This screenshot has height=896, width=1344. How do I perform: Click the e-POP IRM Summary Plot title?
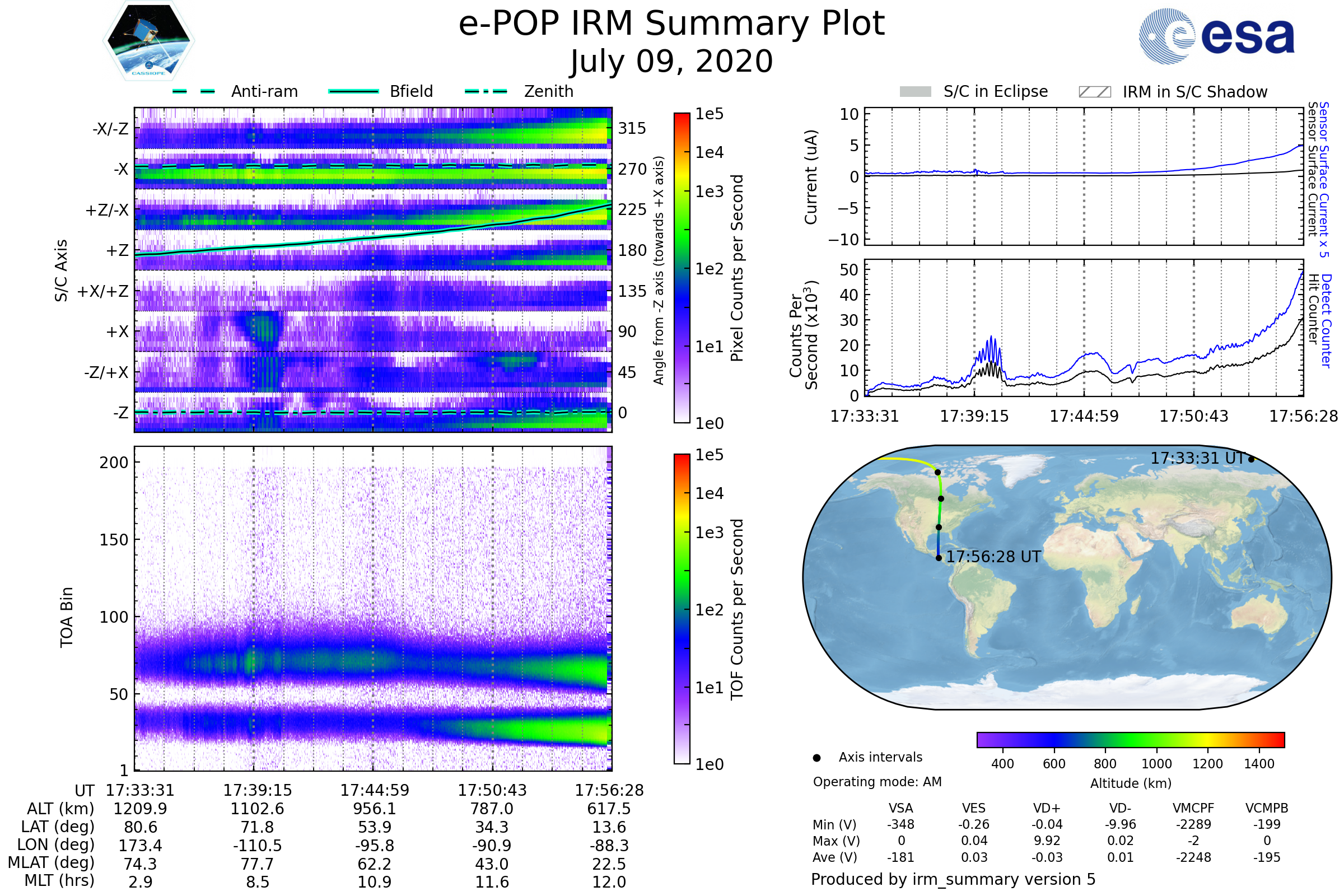coord(671,24)
